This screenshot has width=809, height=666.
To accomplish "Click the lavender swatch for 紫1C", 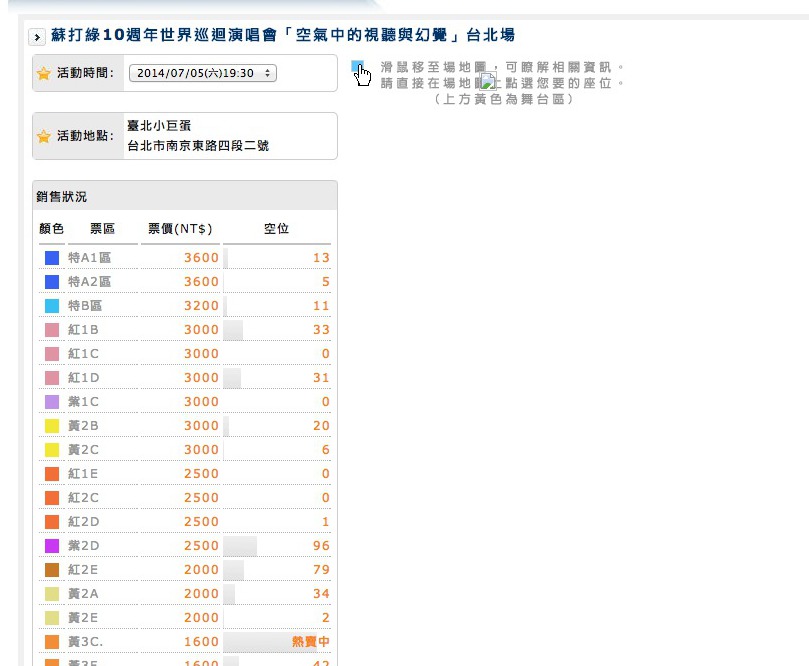I will (x=52, y=402).
